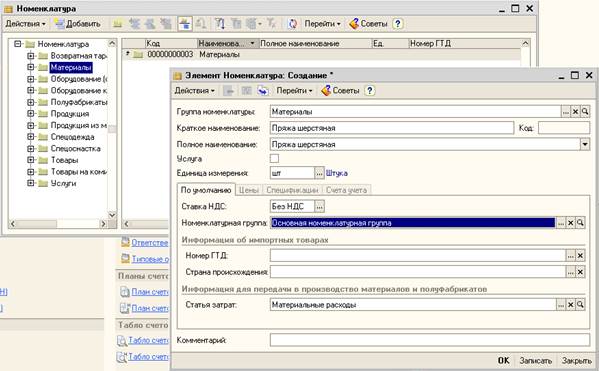
Task: Click tree panel horizontal scroll right arrow
Action: pos(103,224)
